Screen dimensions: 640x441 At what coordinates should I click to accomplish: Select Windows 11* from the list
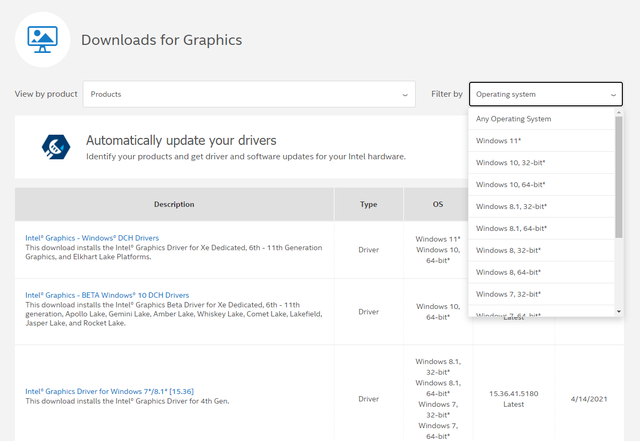pyautogui.click(x=499, y=141)
